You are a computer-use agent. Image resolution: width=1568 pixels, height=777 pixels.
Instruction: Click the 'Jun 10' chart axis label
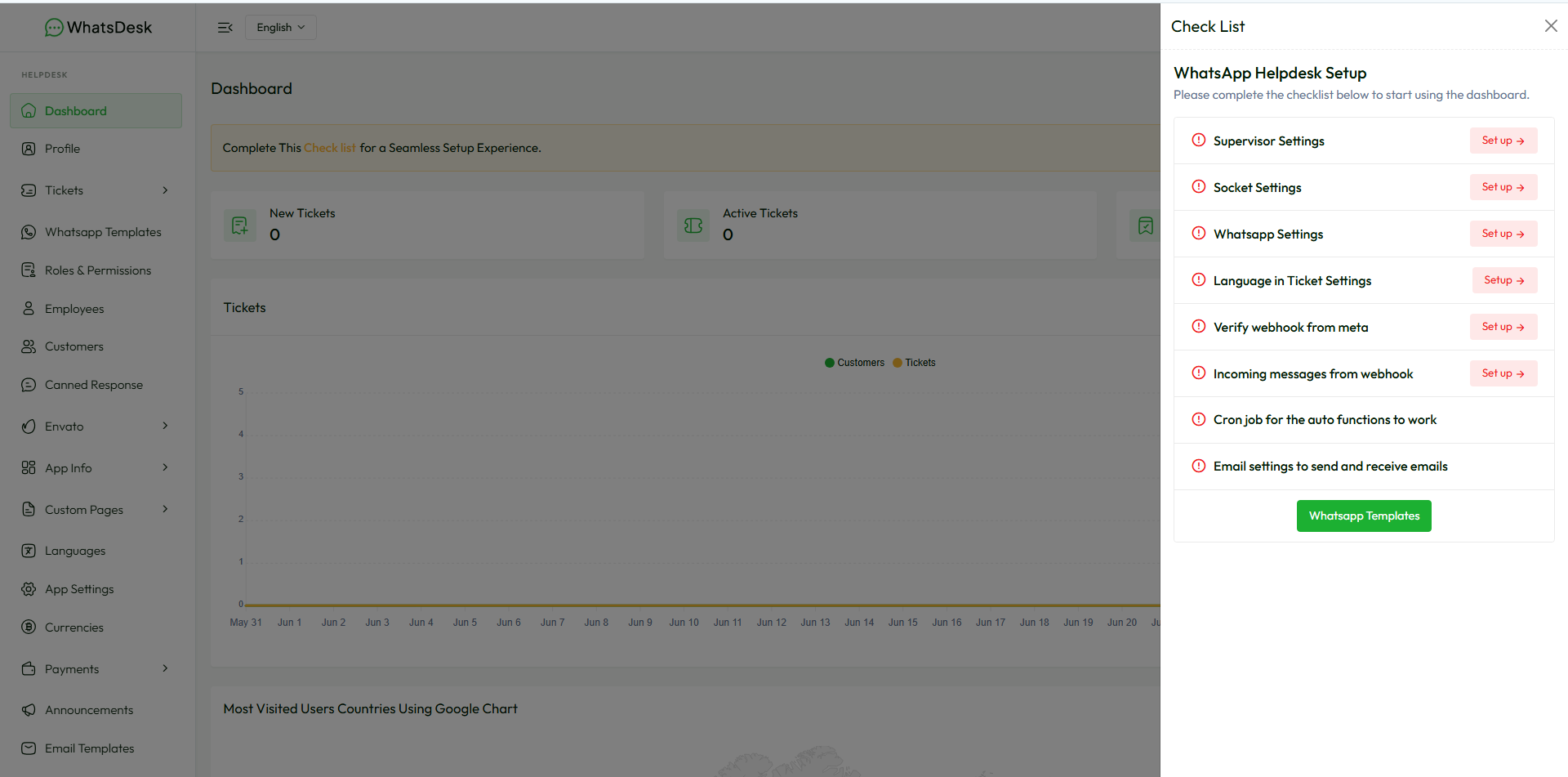coord(684,623)
